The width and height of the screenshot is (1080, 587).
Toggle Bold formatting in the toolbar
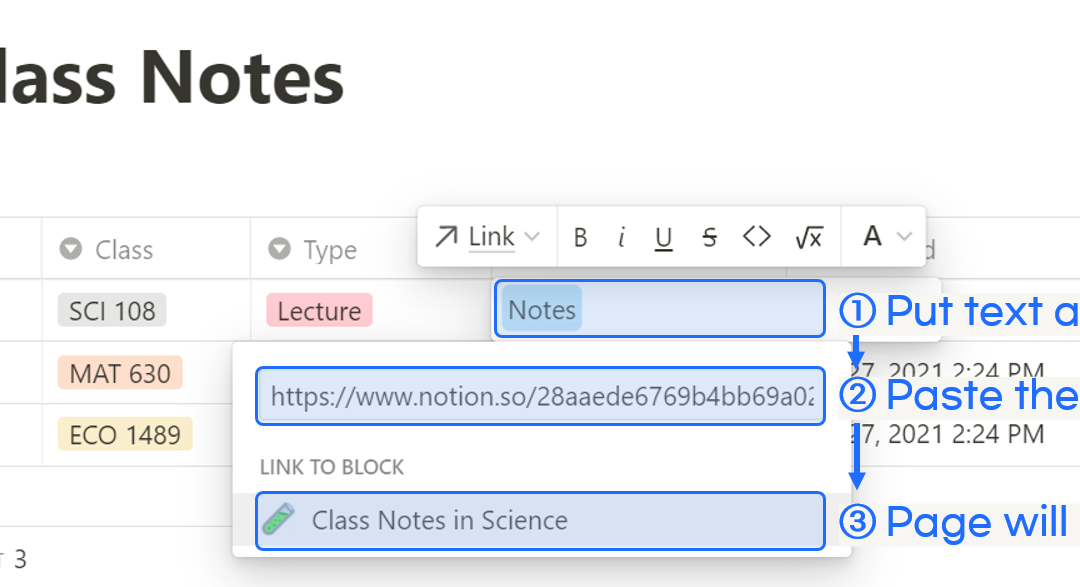pos(580,237)
